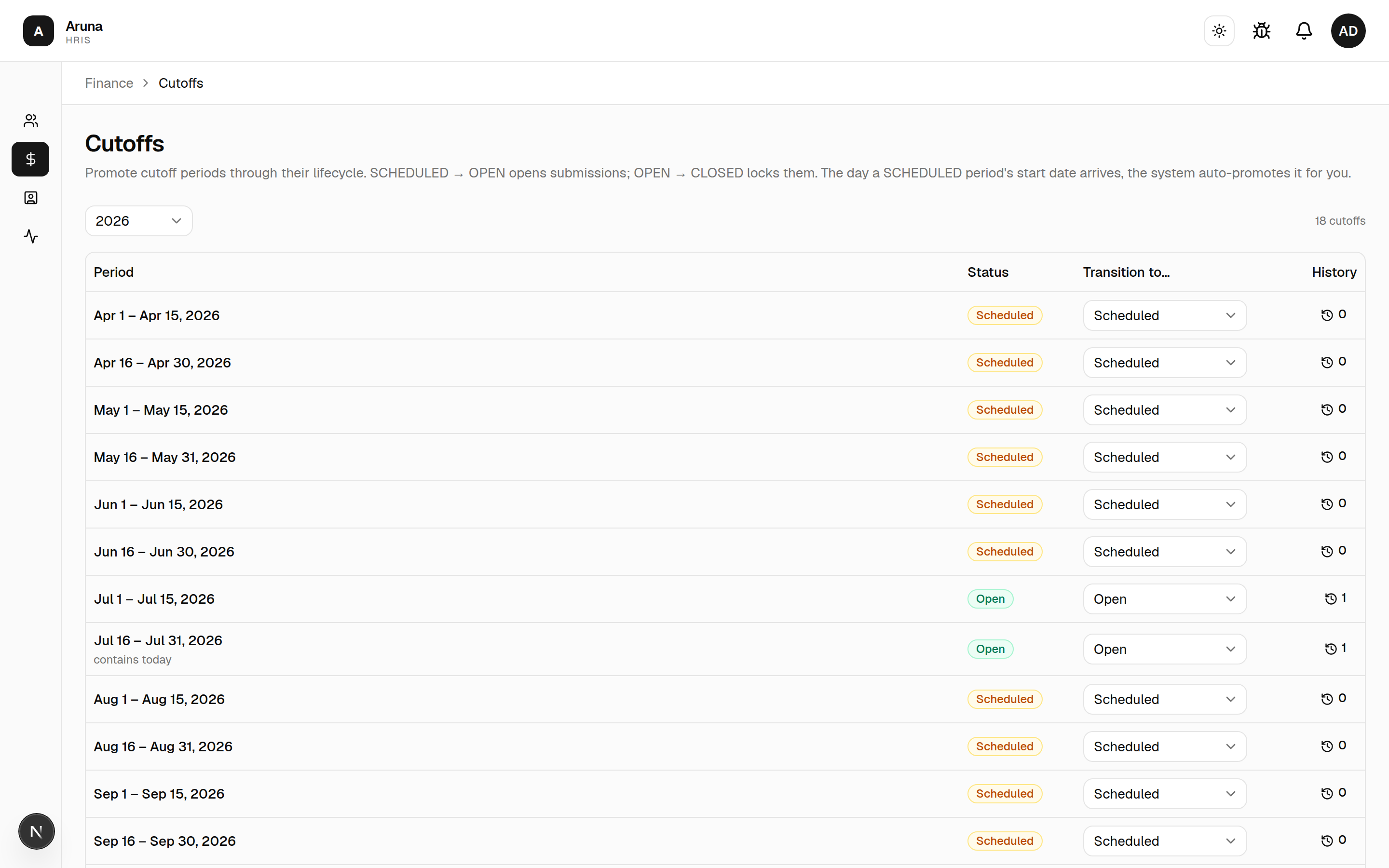
Task: Click the Scheduled badge for Apr 1 – Apr 15
Action: pos(1005,316)
